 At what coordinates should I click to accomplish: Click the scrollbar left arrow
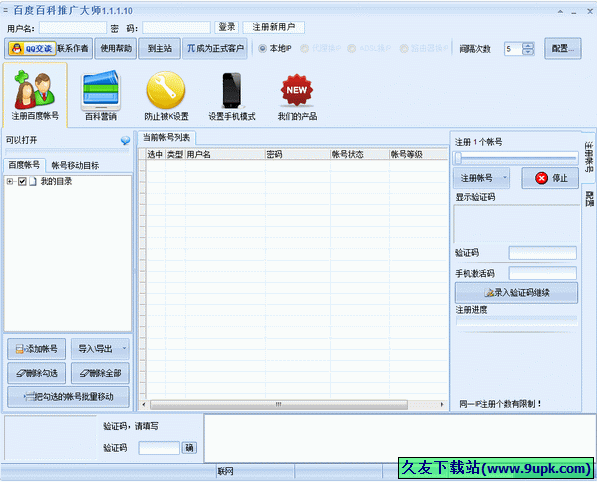coord(144,404)
